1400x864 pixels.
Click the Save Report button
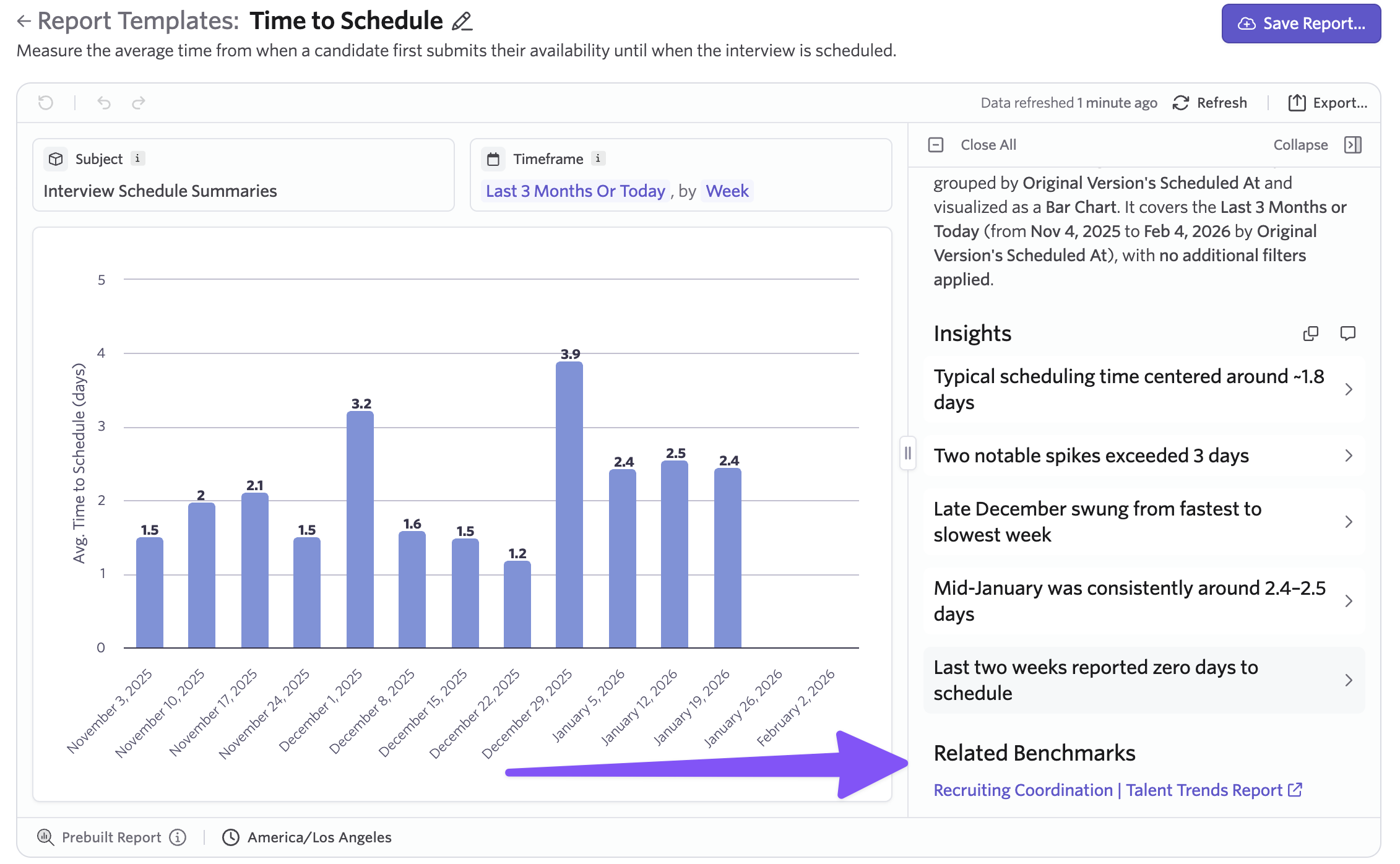[1301, 24]
